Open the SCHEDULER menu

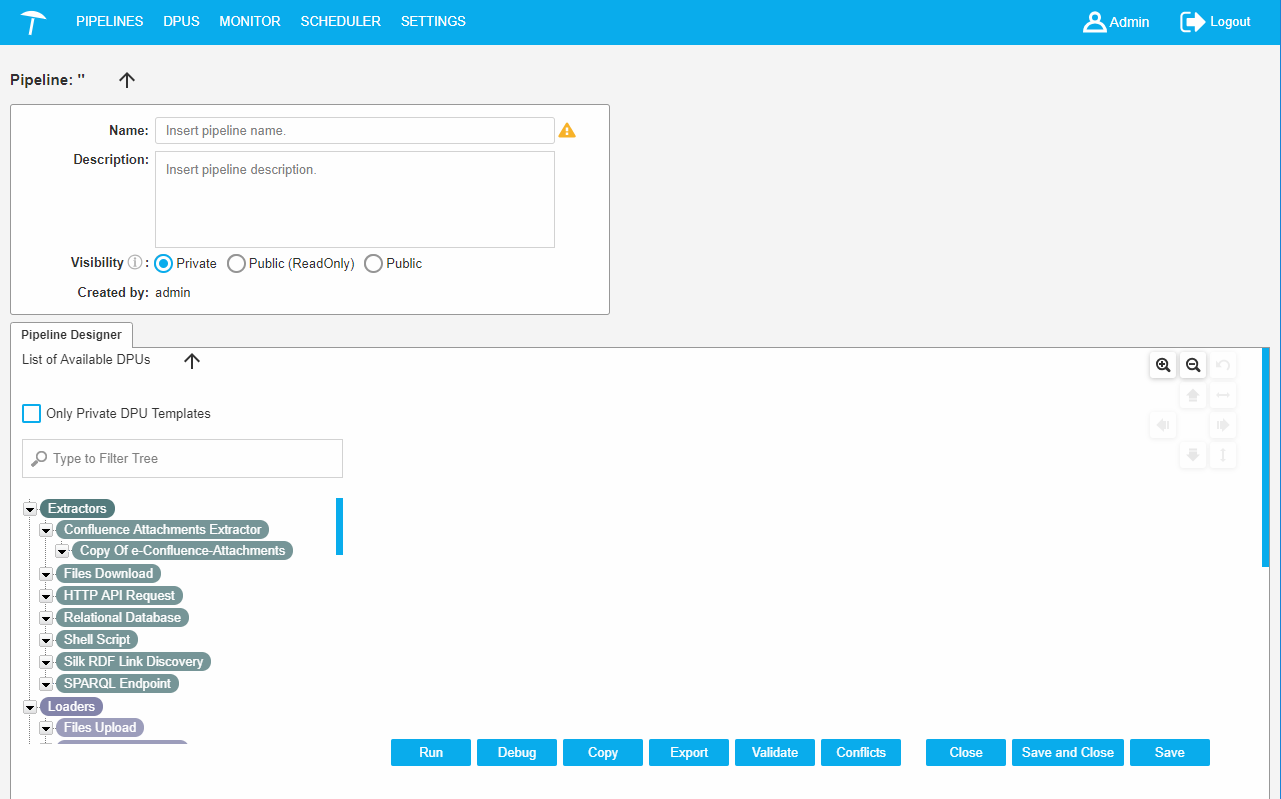pos(340,21)
